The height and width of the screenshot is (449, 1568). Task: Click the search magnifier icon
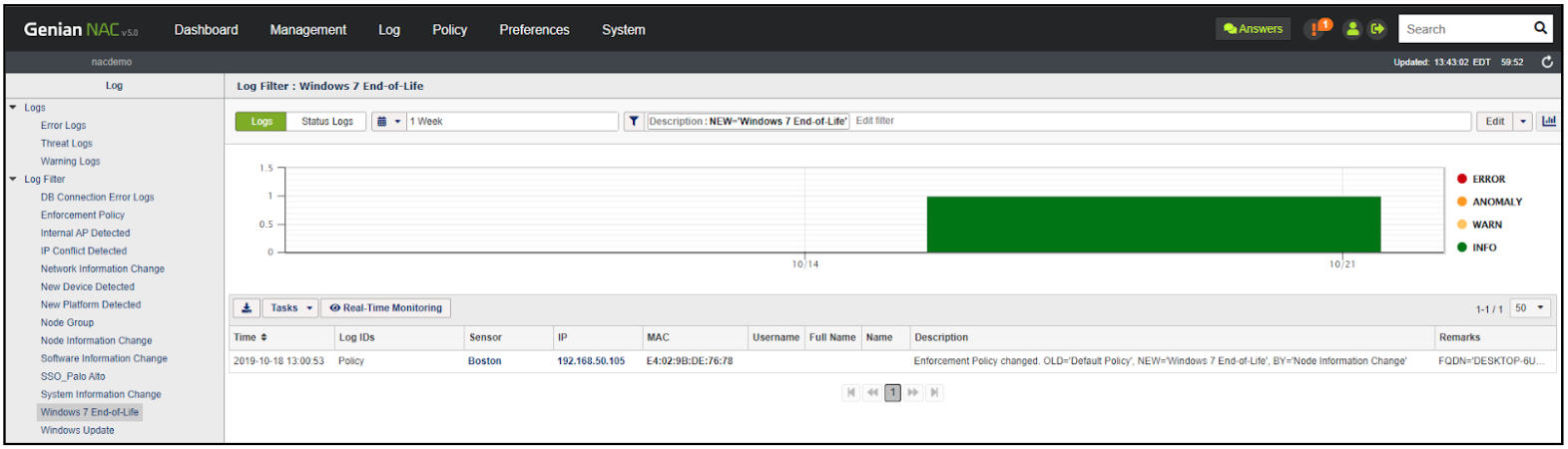[1540, 29]
